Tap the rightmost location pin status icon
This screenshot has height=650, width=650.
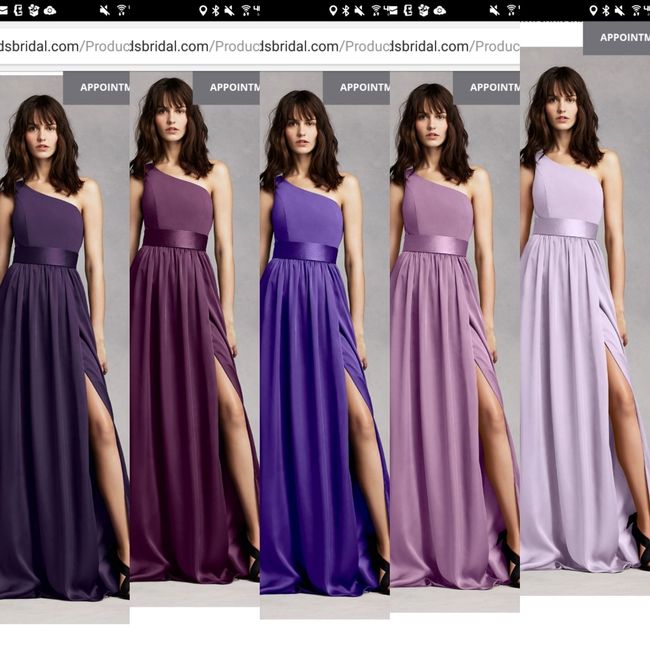594,10
